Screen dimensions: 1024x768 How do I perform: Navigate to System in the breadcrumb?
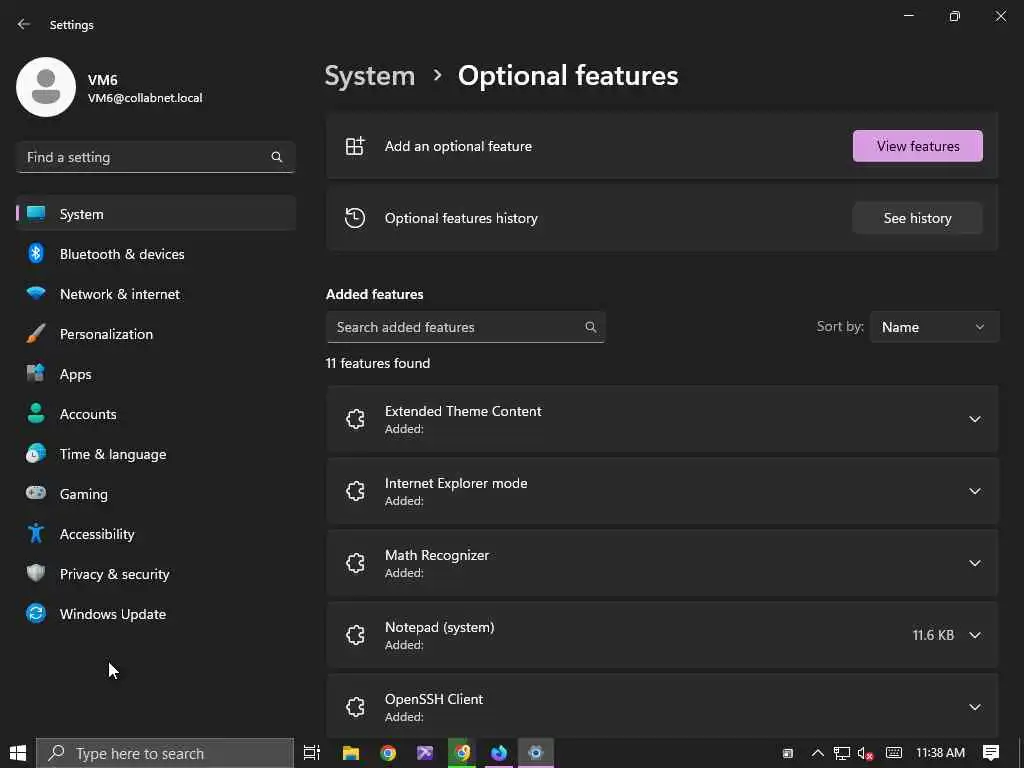pos(370,76)
